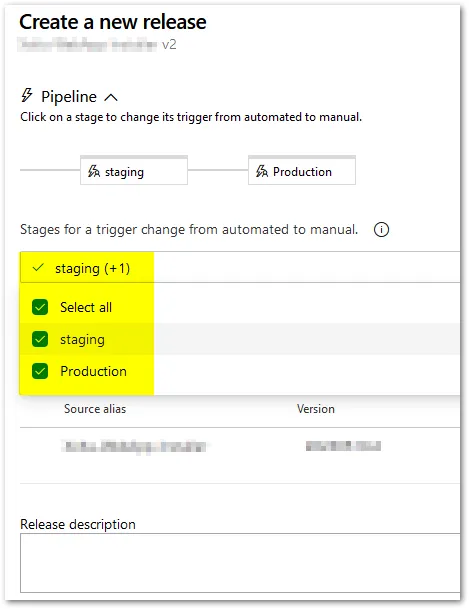Select the Production option label in list
Image resolution: width=469 pixels, height=609 pixels.
93,371
